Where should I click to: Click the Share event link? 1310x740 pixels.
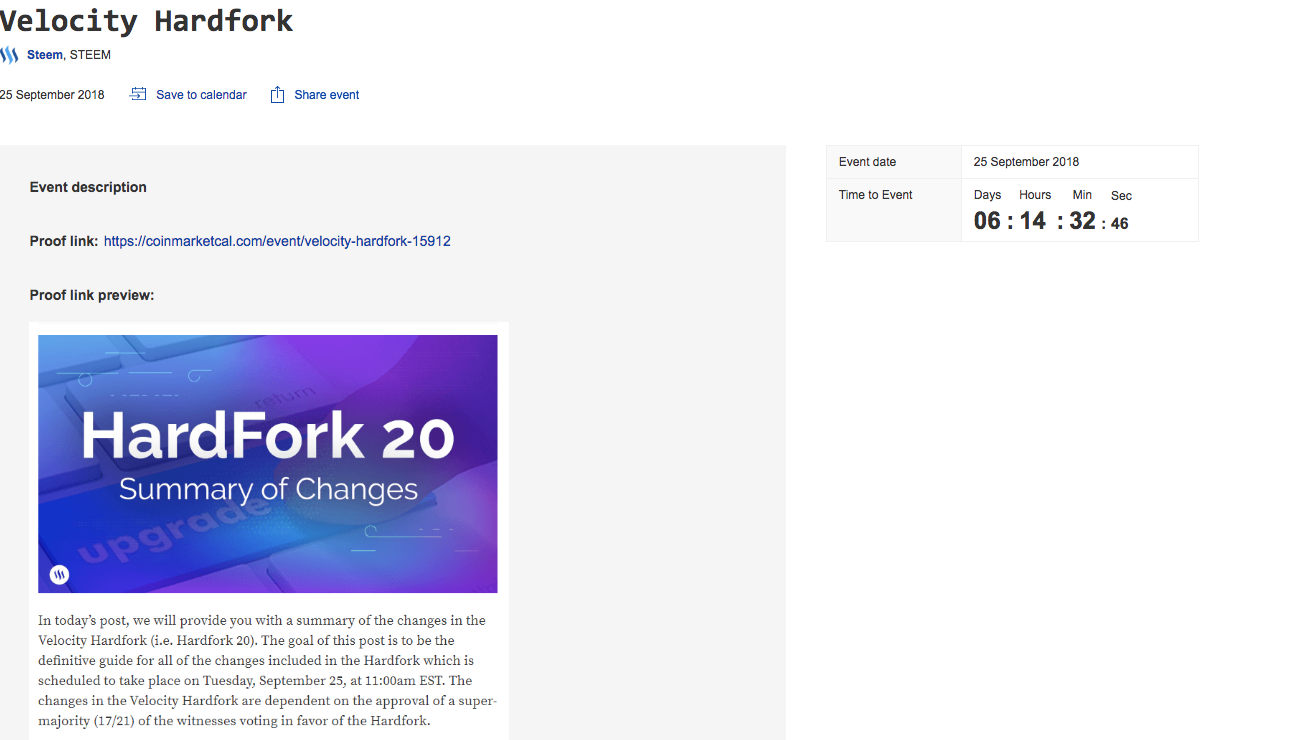pyautogui.click(x=327, y=95)
